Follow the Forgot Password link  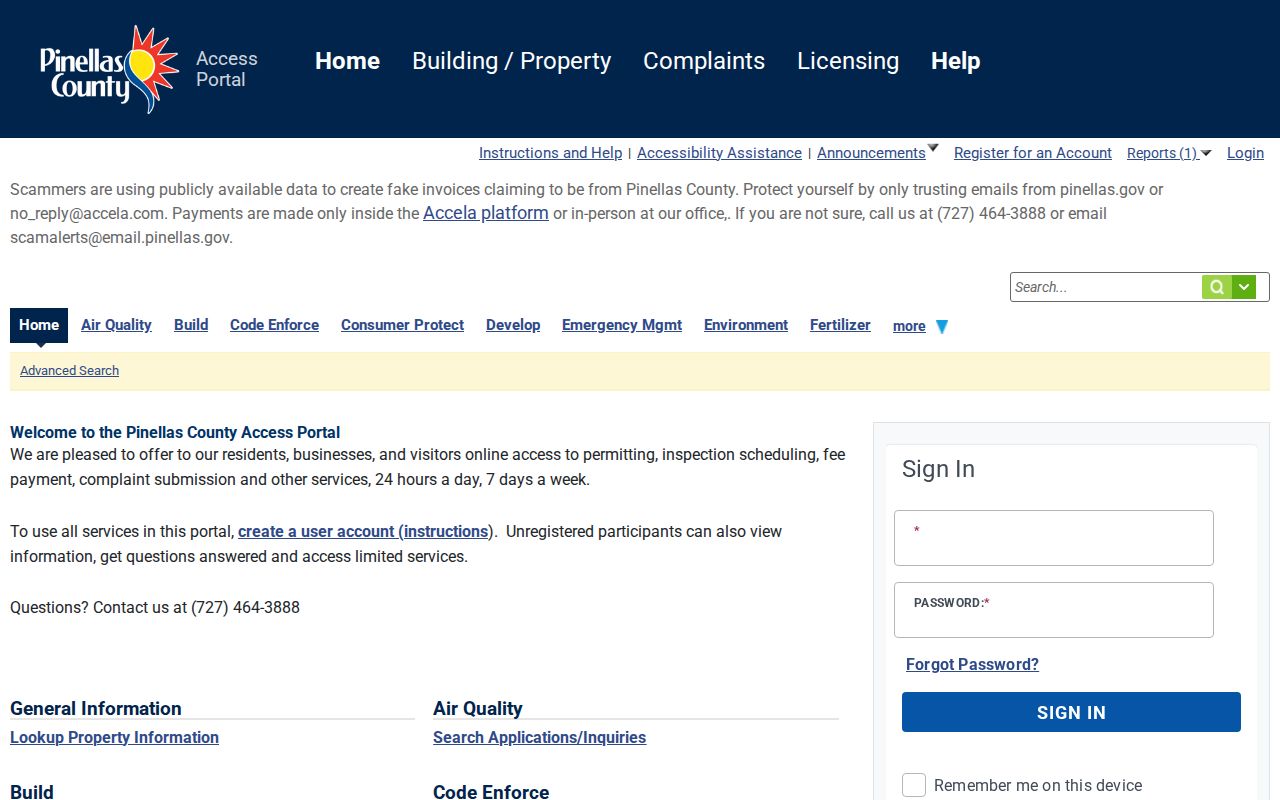coord(972,664)
